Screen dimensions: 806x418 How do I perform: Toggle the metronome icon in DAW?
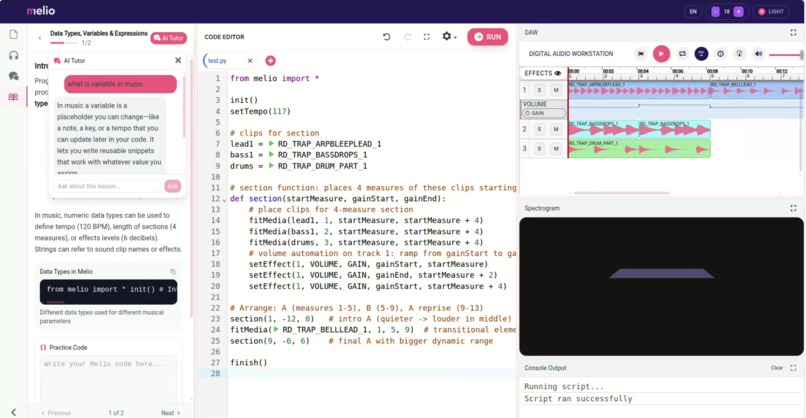(x=721, y=53)
